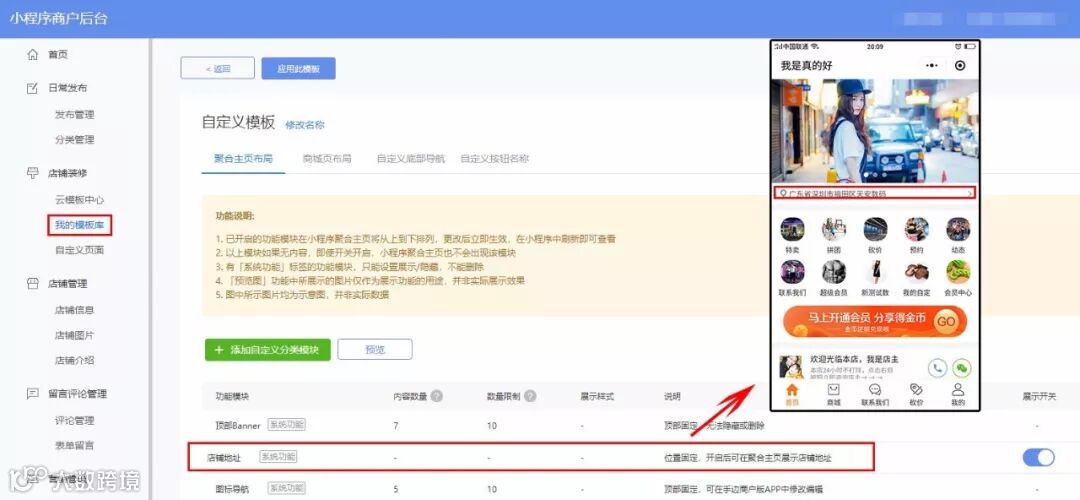Toggle the 店铺地址 display switch
Image resolution: width=1080 pixels, height=500 pixels.
(x=1038, y=457)
